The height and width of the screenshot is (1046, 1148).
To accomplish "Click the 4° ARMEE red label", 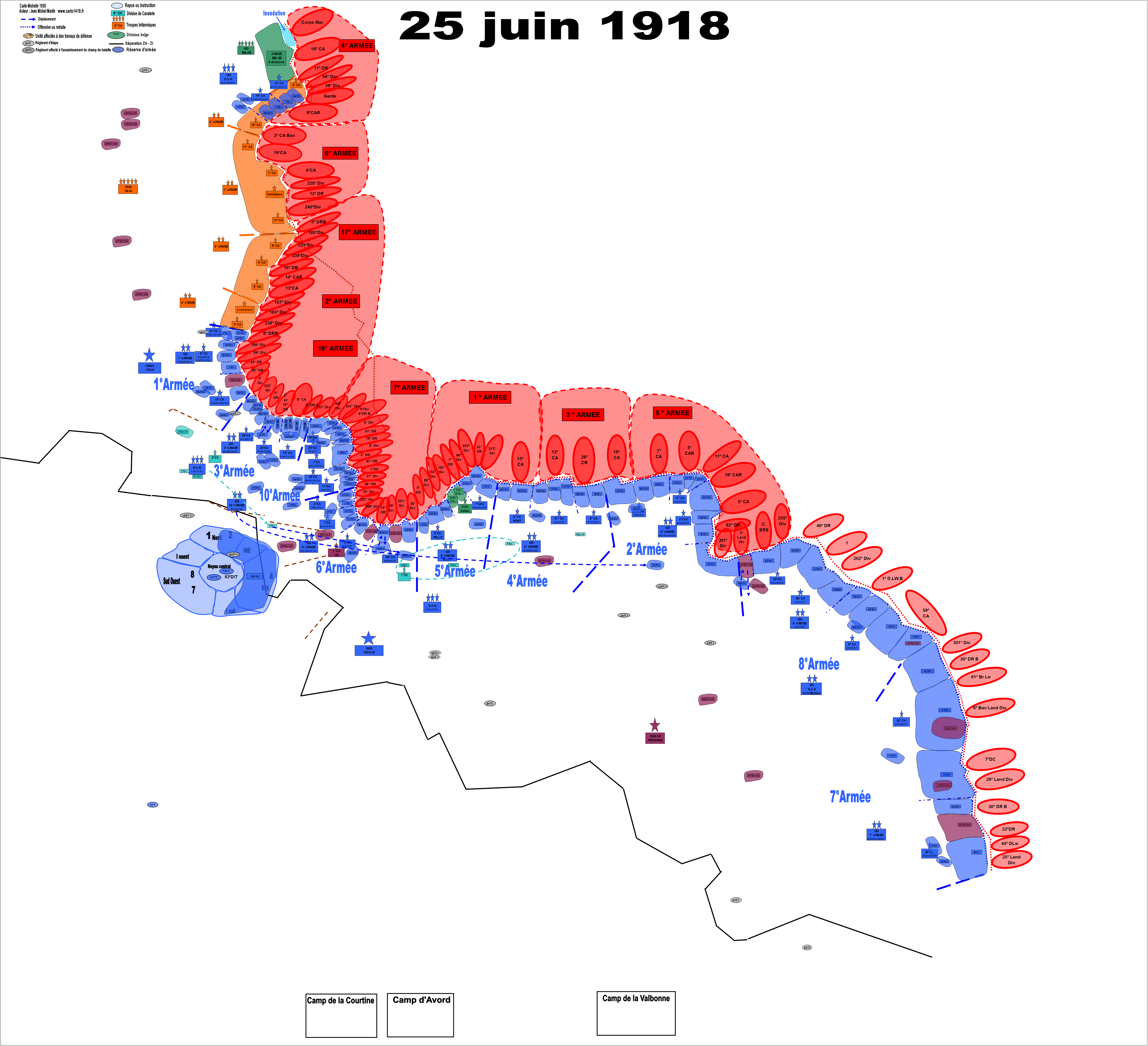I will coord(357,45).
